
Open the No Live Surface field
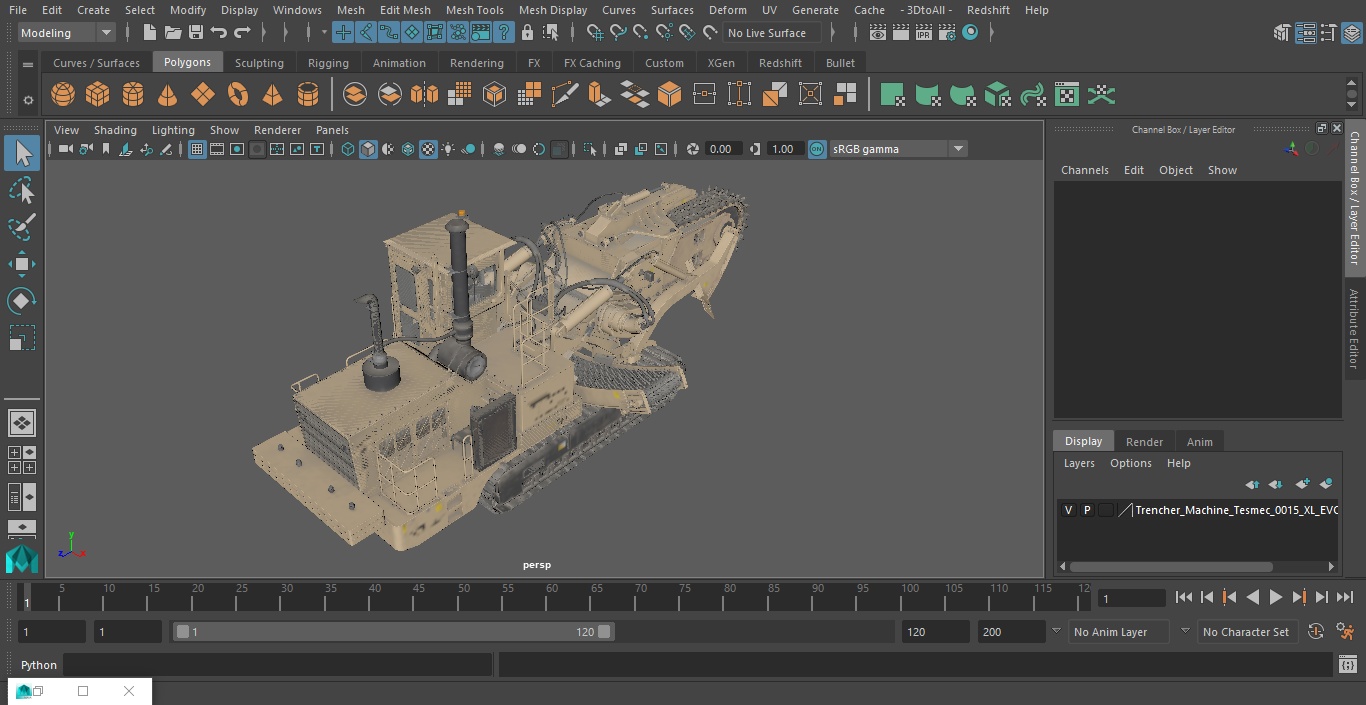pos(772,33)
